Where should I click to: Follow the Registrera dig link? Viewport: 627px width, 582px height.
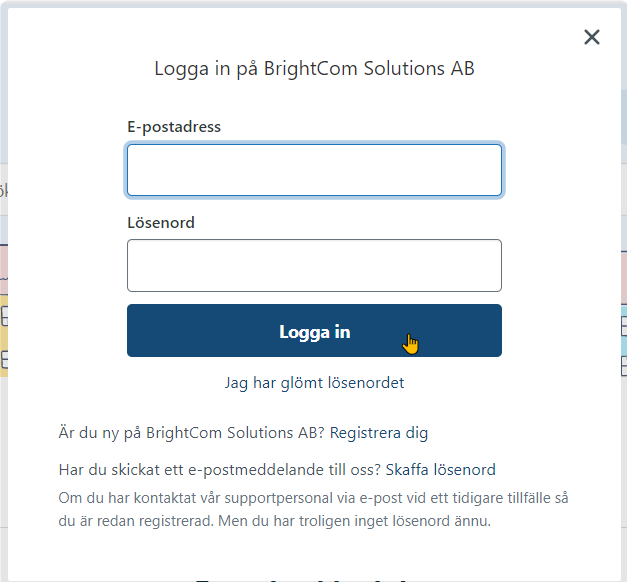tap(379, 433)
